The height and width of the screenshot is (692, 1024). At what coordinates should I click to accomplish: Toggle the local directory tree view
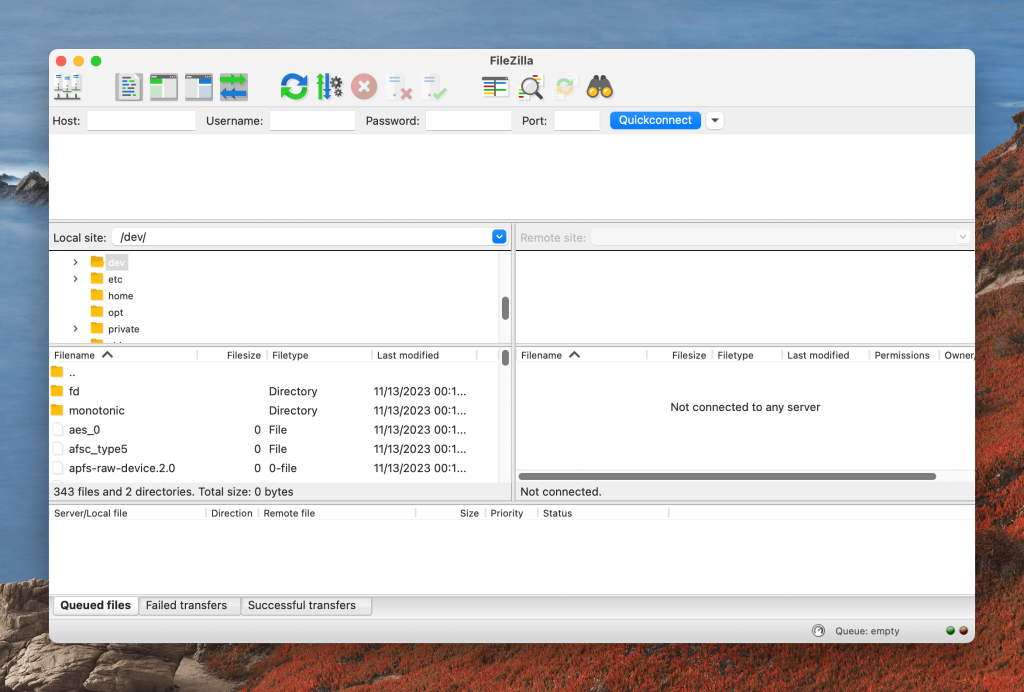pyautogui.click(x=163, y=87)
